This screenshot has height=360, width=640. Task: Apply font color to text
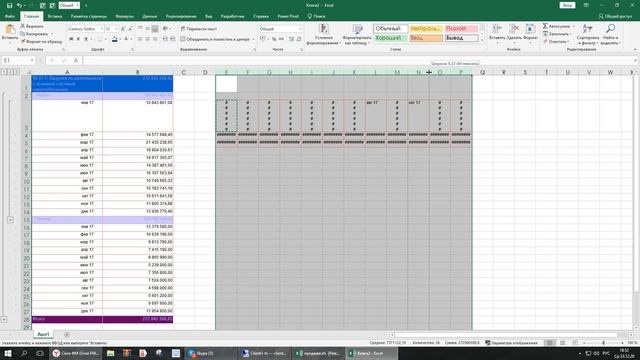pos(126,39)
